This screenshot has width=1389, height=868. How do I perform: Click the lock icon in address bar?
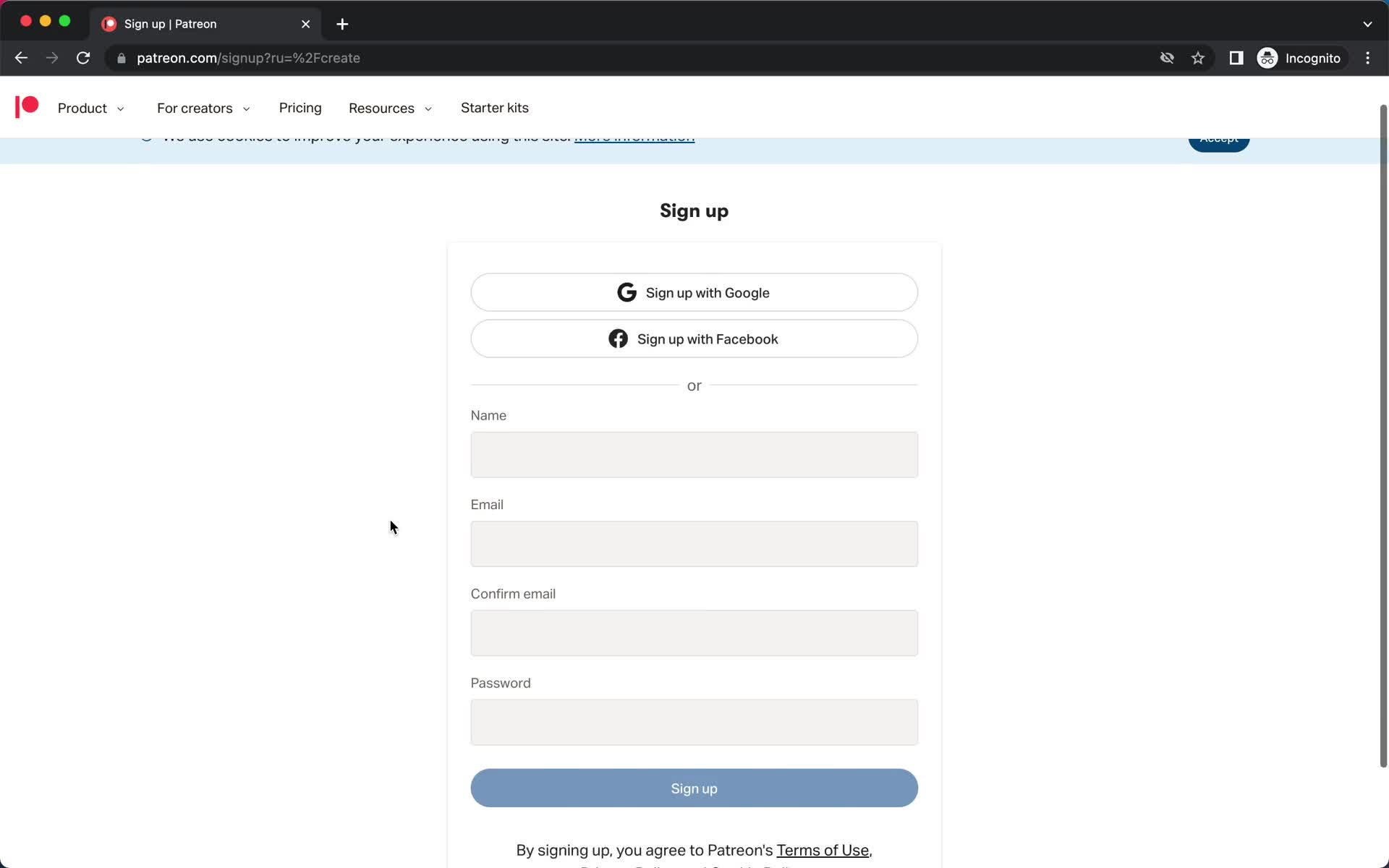coord(122,59)
